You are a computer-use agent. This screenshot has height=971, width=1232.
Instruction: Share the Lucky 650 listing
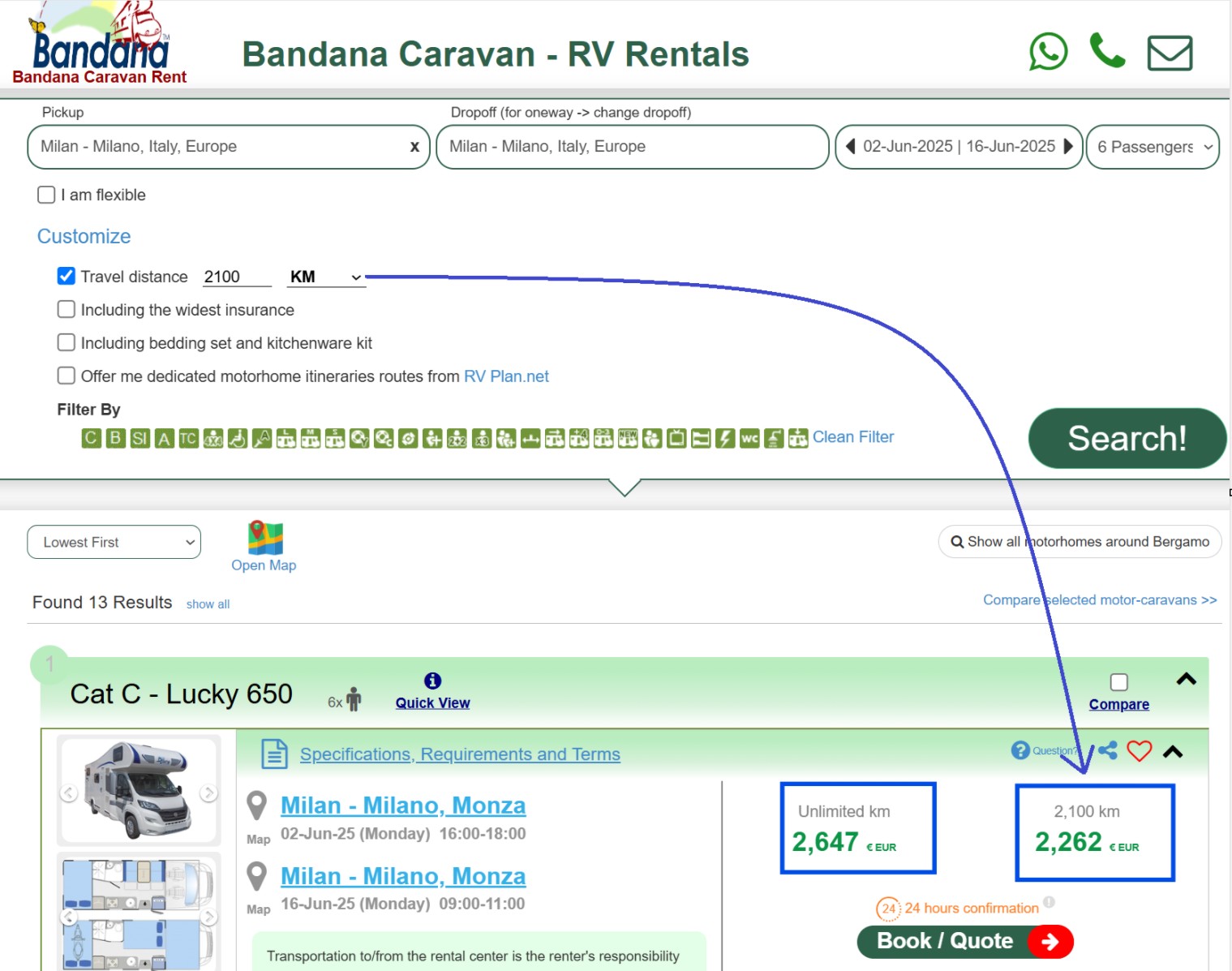1108,750
